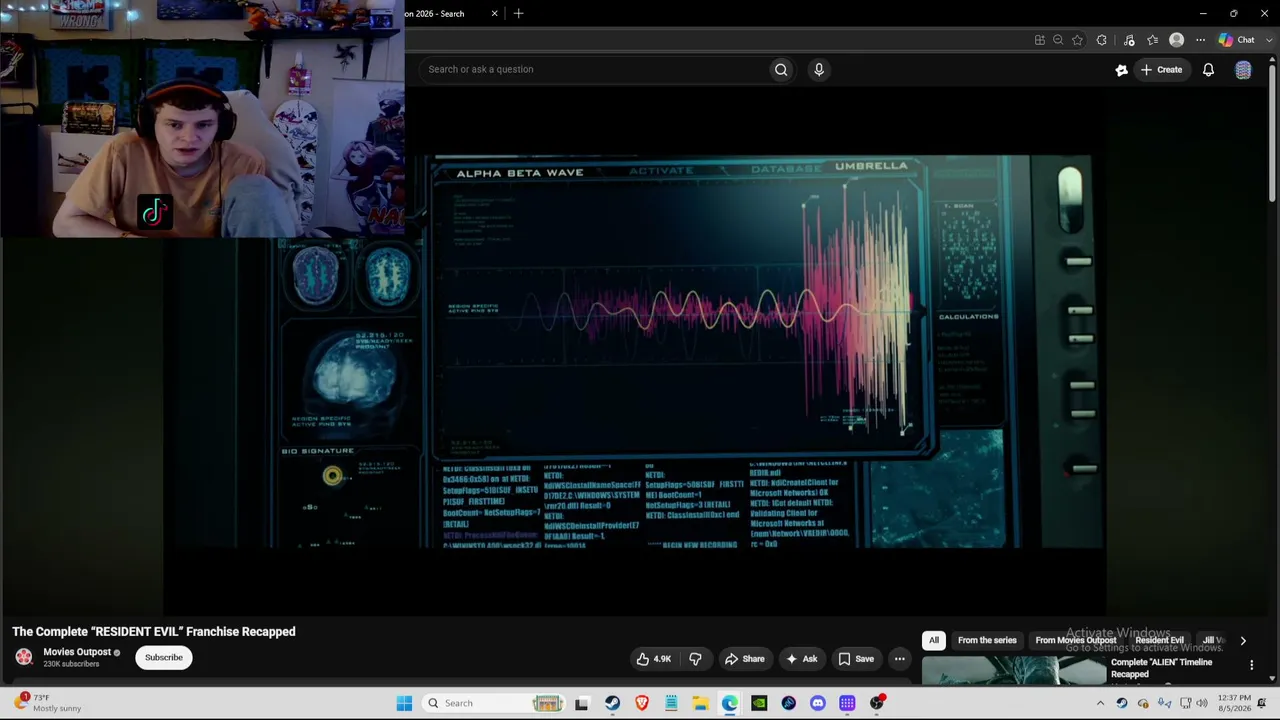Switch to Microsoft Edge in taskbar
This screenshot has width=1280, height=720.
tap(730, 703)
